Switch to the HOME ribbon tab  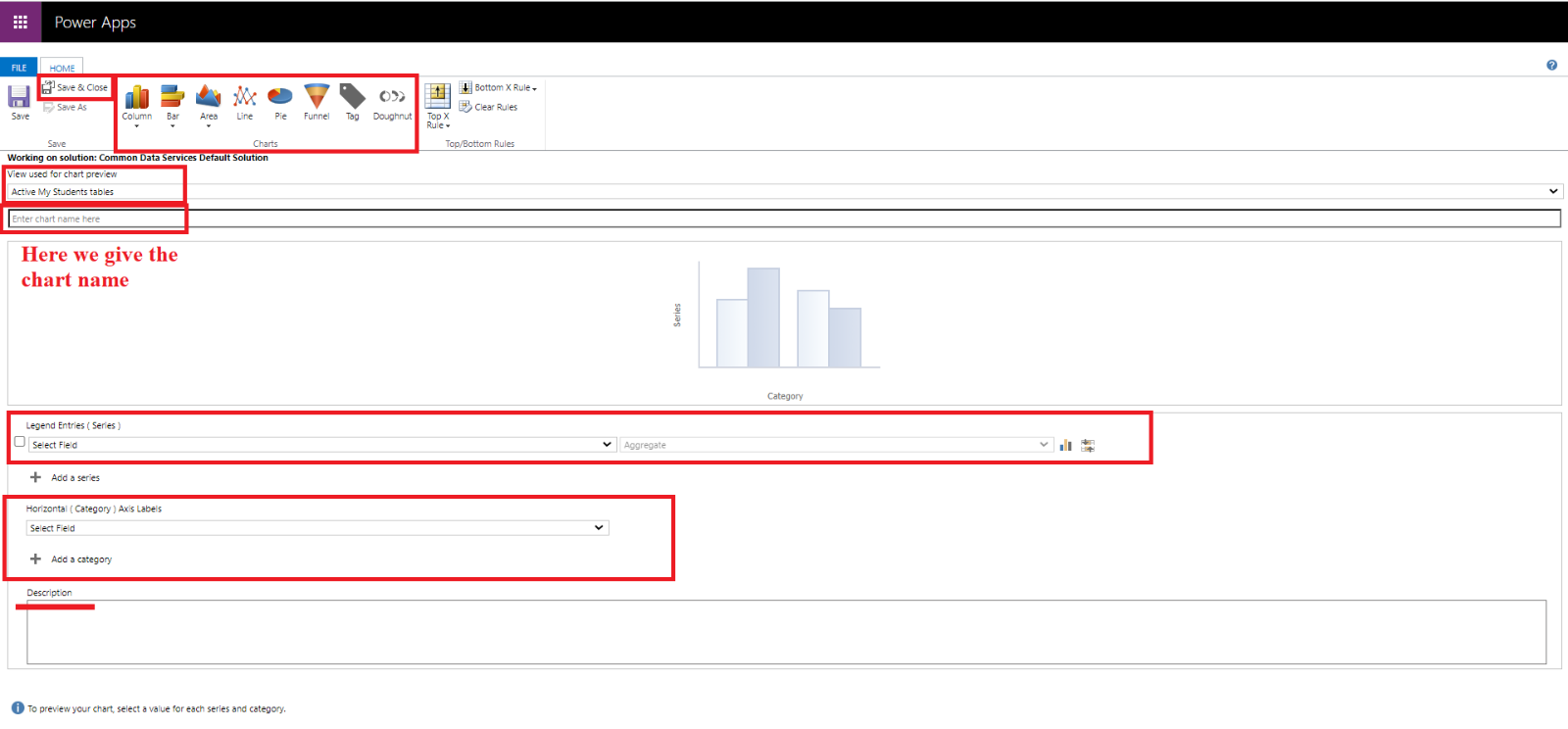tap(62, 68)
